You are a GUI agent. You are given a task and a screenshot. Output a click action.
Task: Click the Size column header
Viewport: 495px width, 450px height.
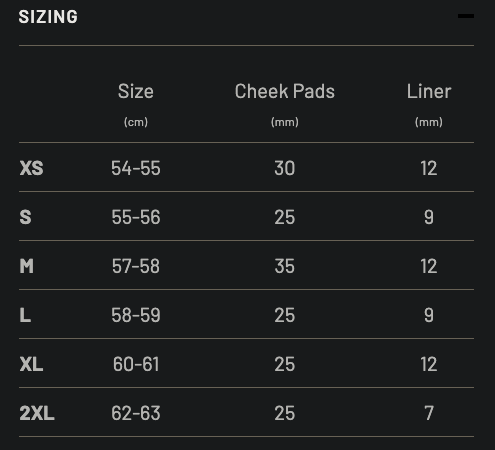point(136,91)
